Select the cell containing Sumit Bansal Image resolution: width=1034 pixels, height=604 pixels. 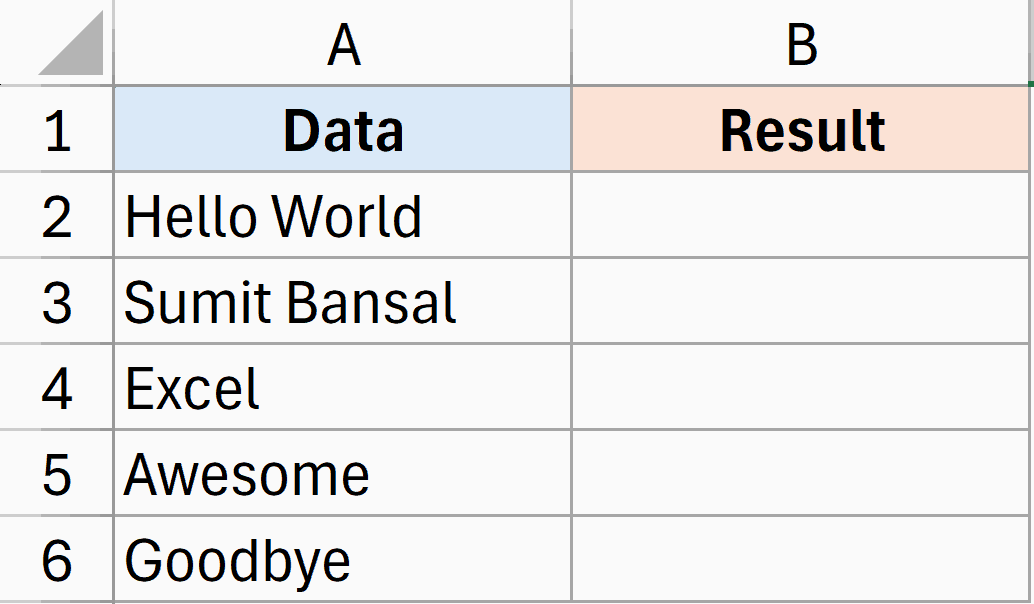click(344, 301)
